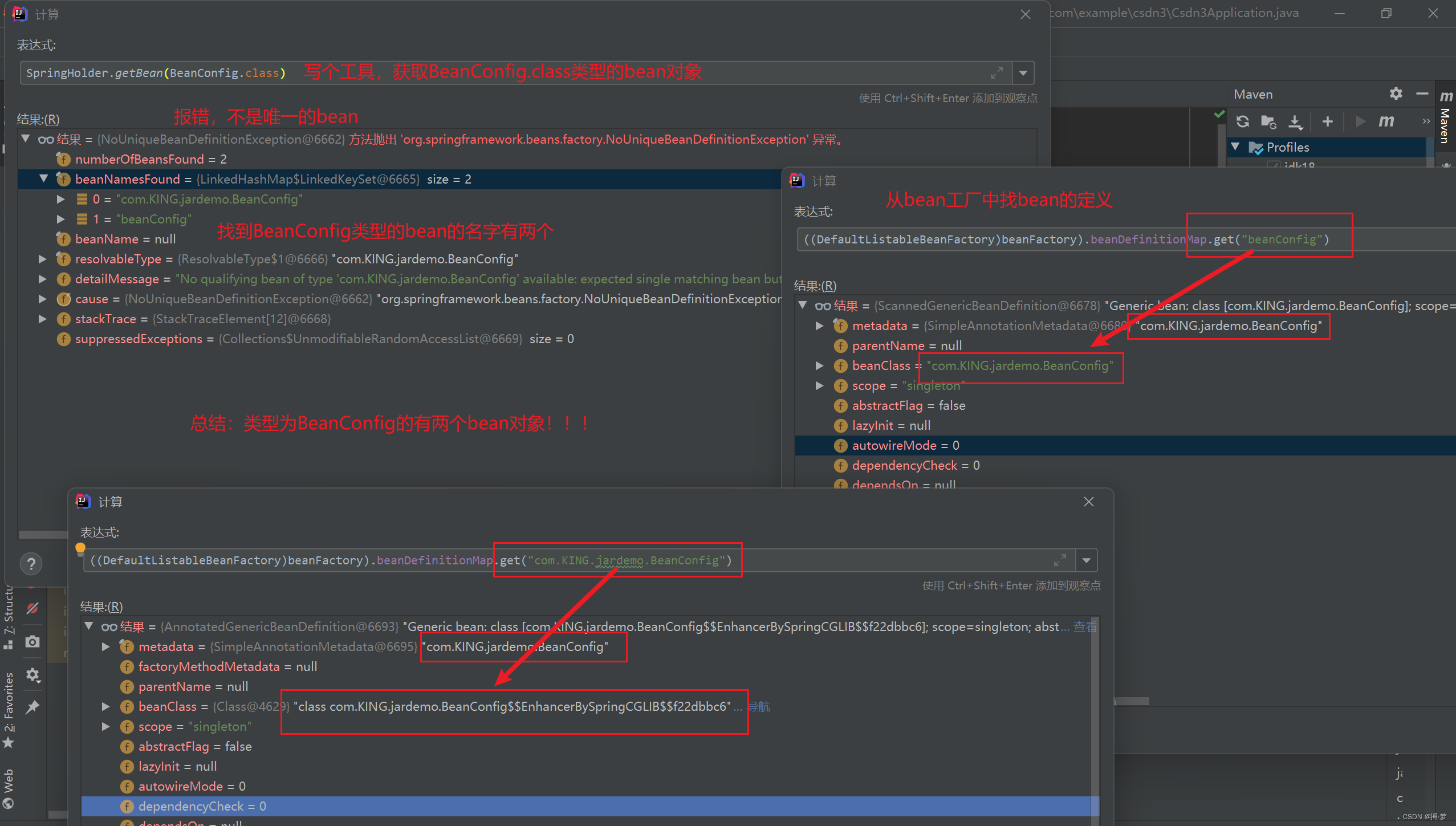Close the top Evaluate dialog
1456x826 pixels.
pyautogui.click(x=1025, y=14)
